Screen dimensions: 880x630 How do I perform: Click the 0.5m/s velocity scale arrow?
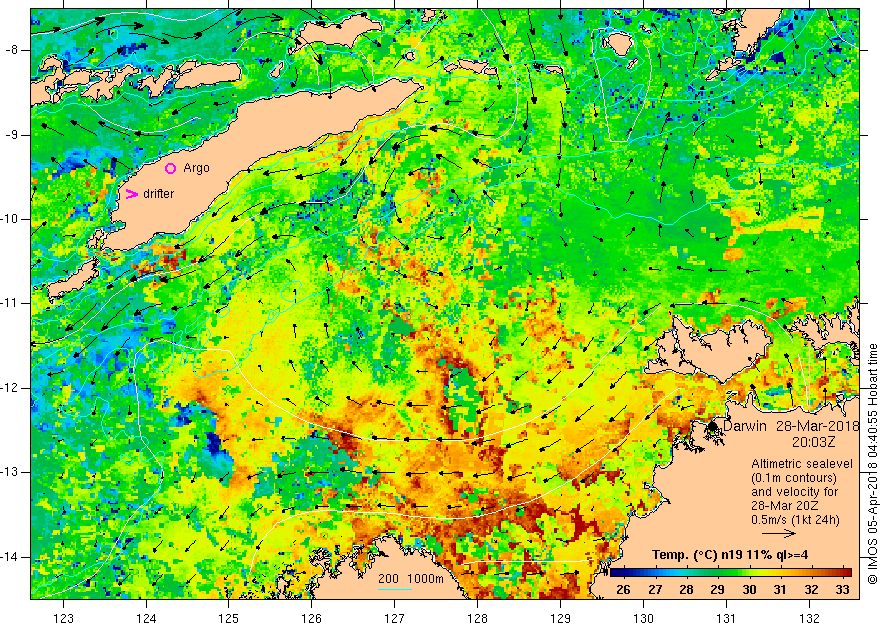click(x=779, y=534)
